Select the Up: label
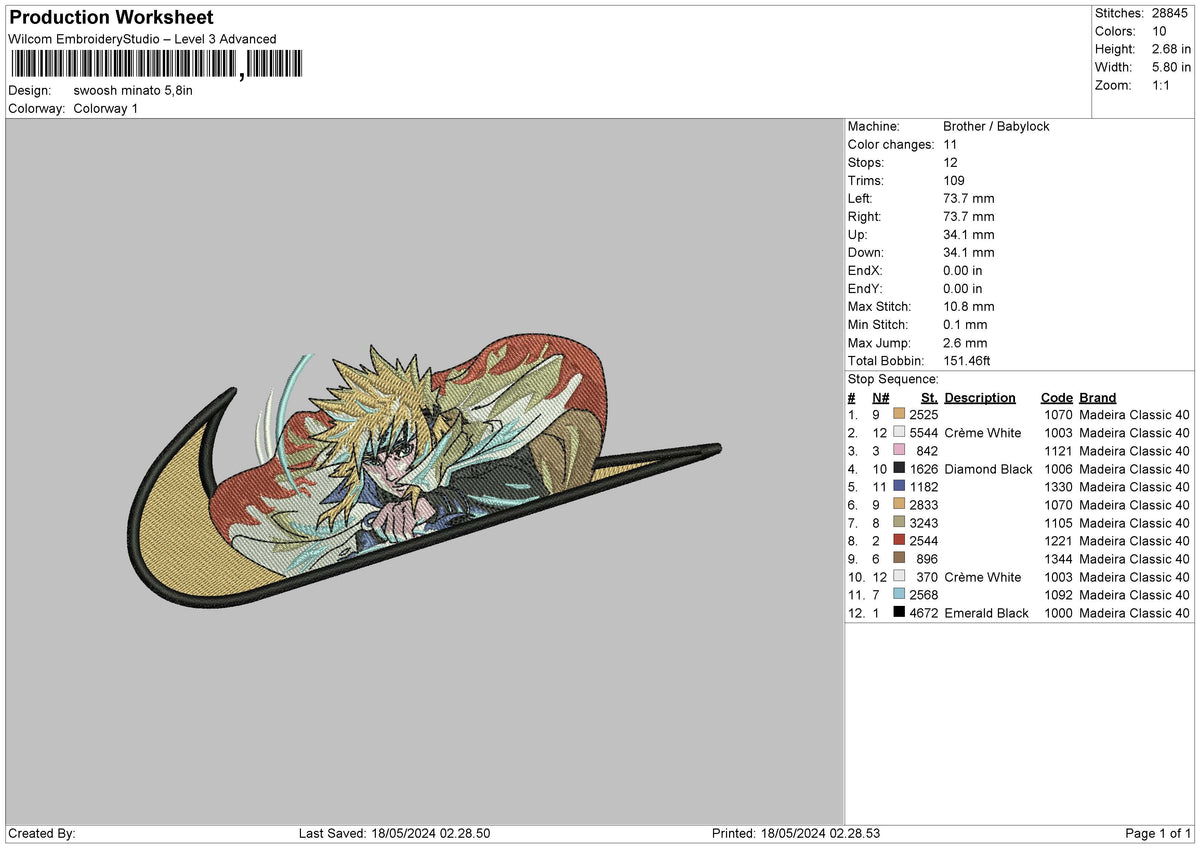 click(x=858, y=235)
